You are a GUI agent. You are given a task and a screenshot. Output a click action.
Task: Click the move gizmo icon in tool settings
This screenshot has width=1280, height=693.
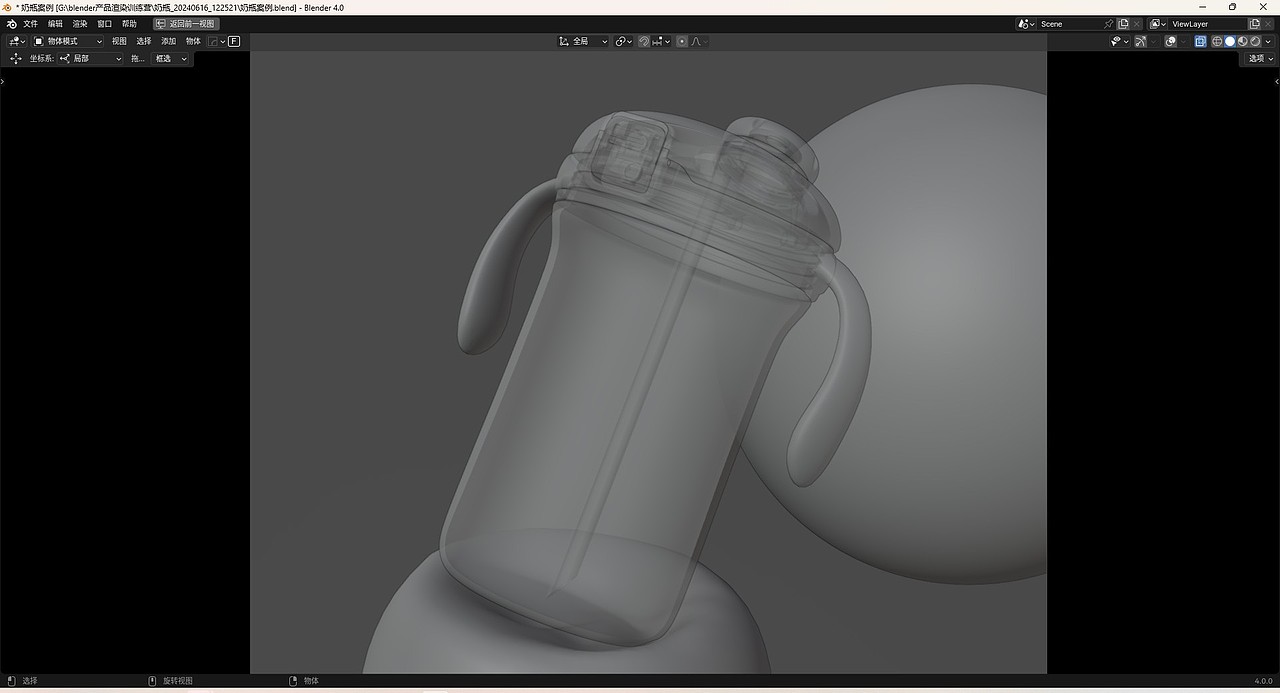[x=16, y=59]
